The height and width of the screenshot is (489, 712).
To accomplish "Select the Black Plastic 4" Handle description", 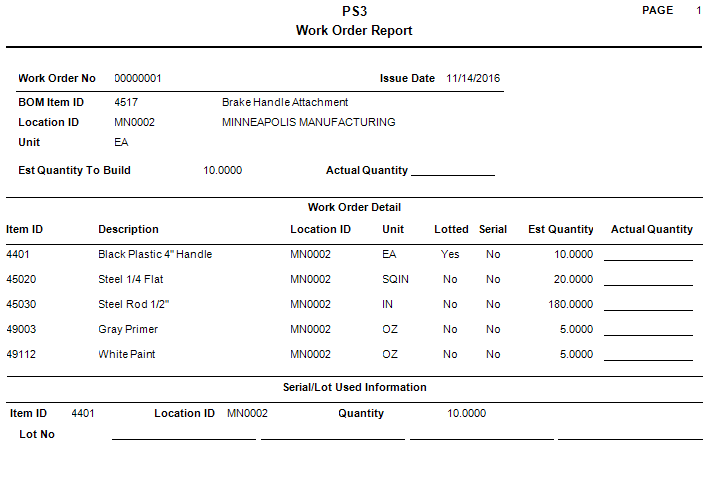I will pyautogui.click(x=155, y=254).
